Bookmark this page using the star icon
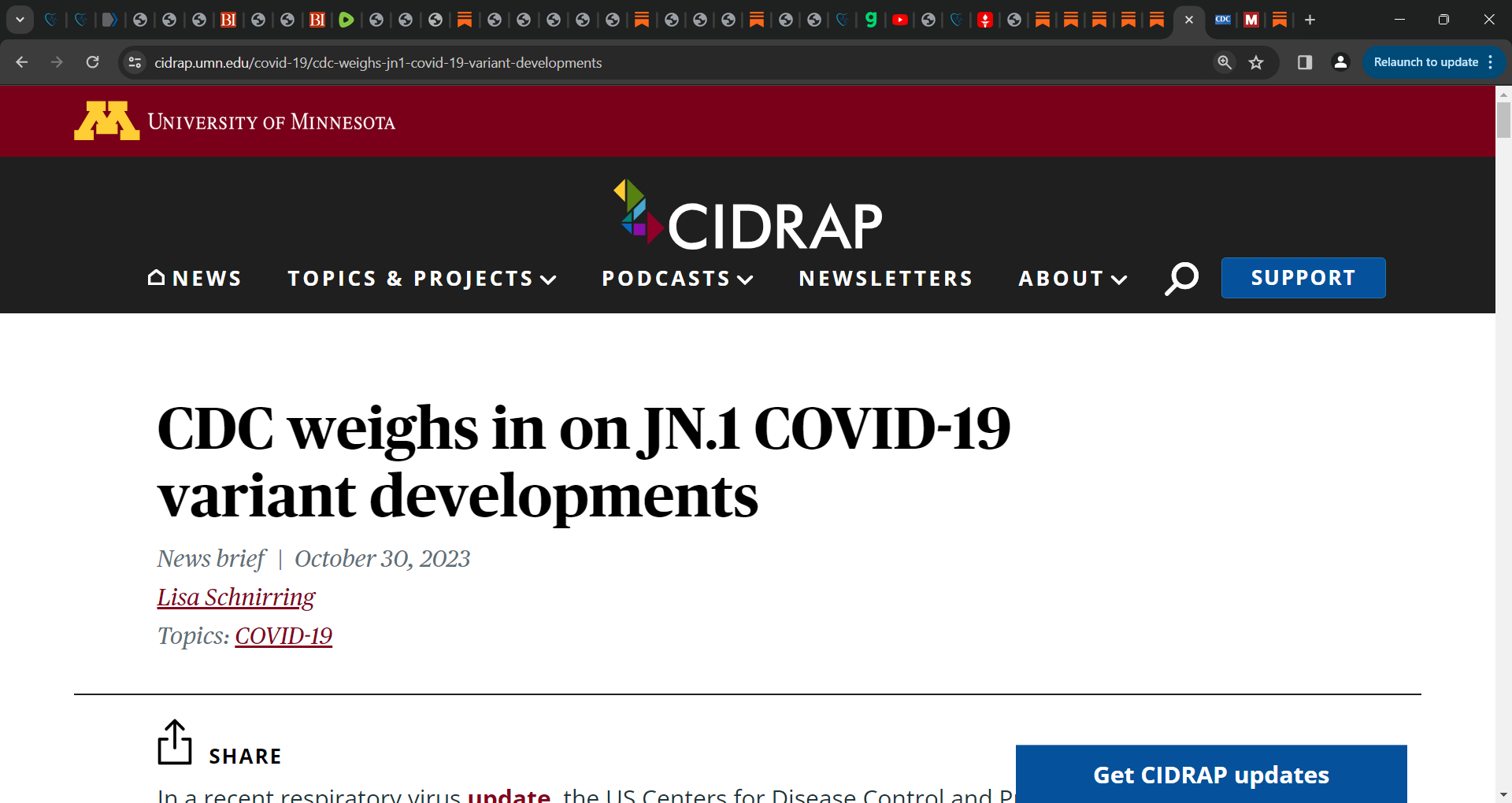Screen dimensions: 1512x803 1256,62
